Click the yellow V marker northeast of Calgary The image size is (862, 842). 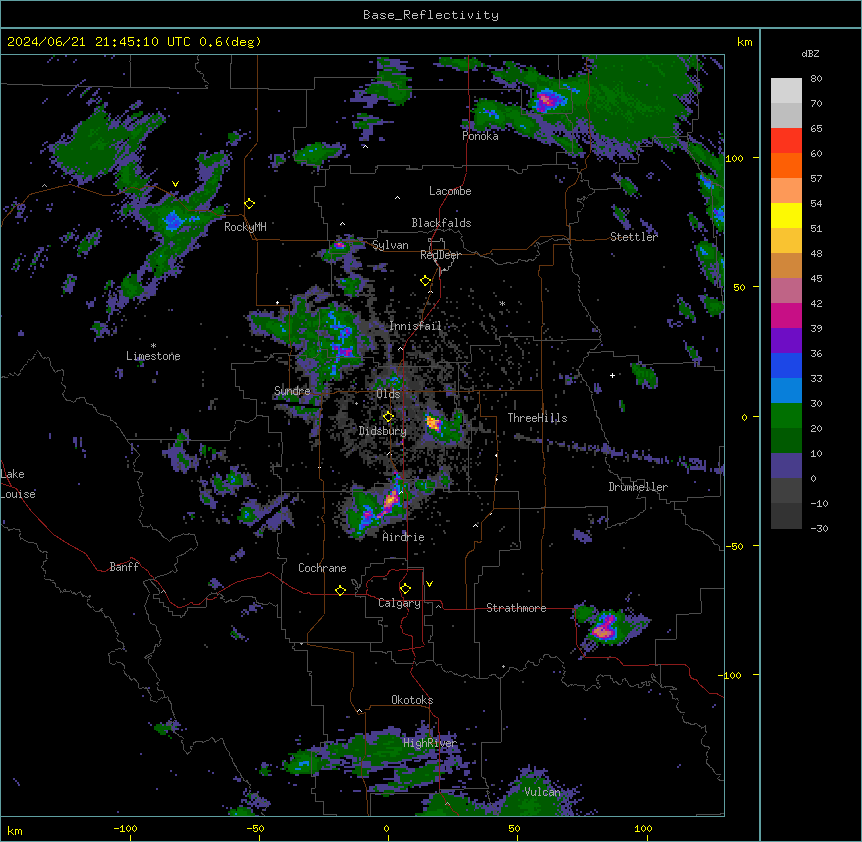429,584
